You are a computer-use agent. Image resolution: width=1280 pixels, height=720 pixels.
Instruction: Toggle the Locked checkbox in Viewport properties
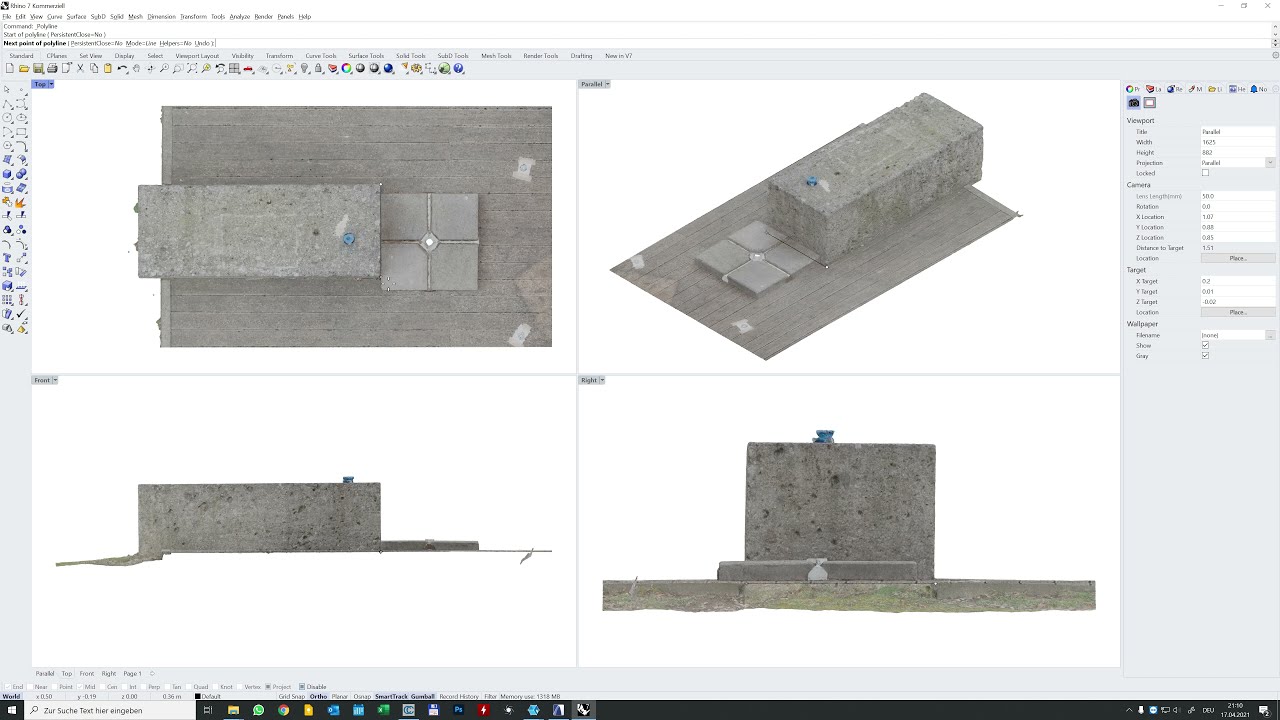tap(1205, 173)
